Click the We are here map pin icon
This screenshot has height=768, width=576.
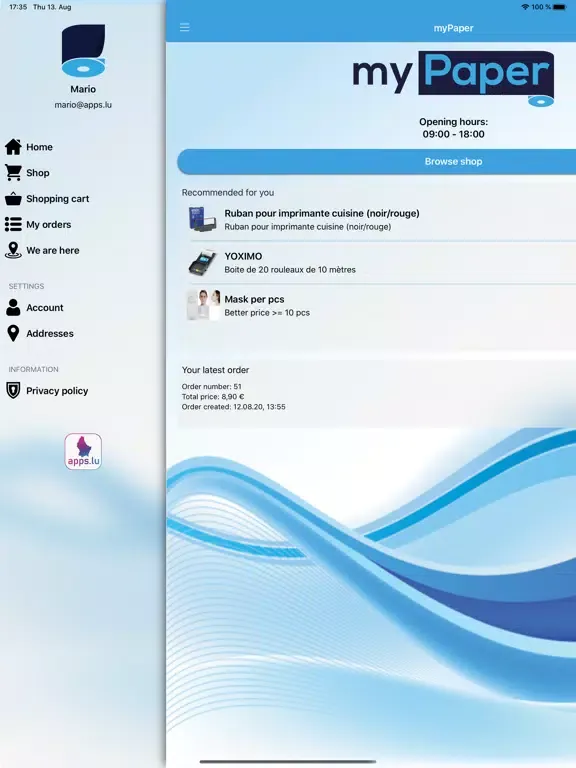[13, 250]
